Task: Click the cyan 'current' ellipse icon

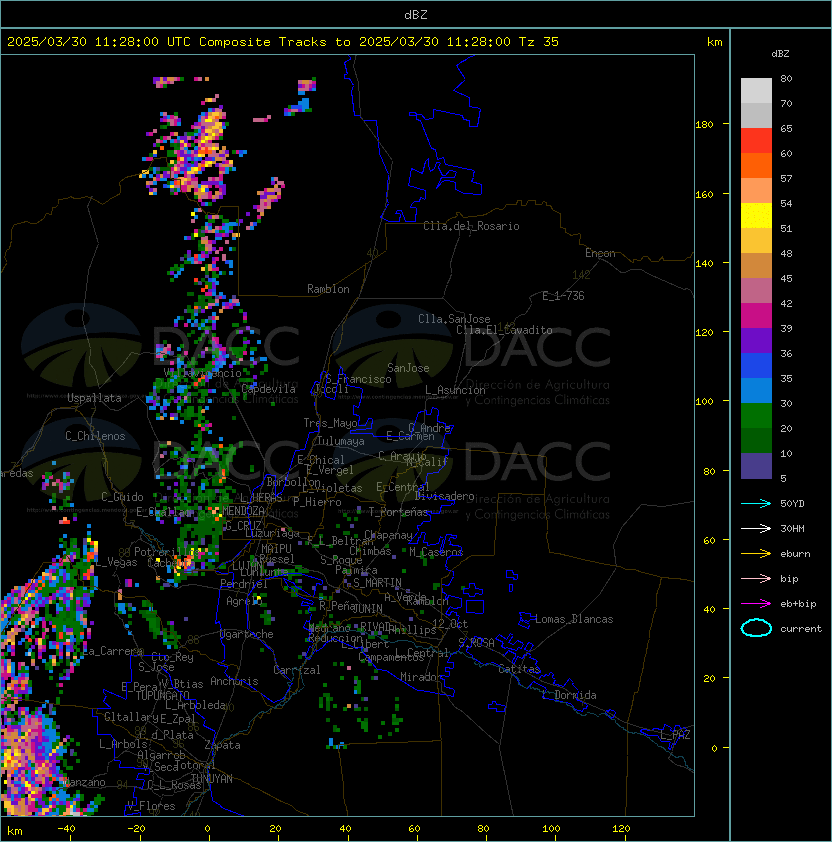Action: click(756, 628)
